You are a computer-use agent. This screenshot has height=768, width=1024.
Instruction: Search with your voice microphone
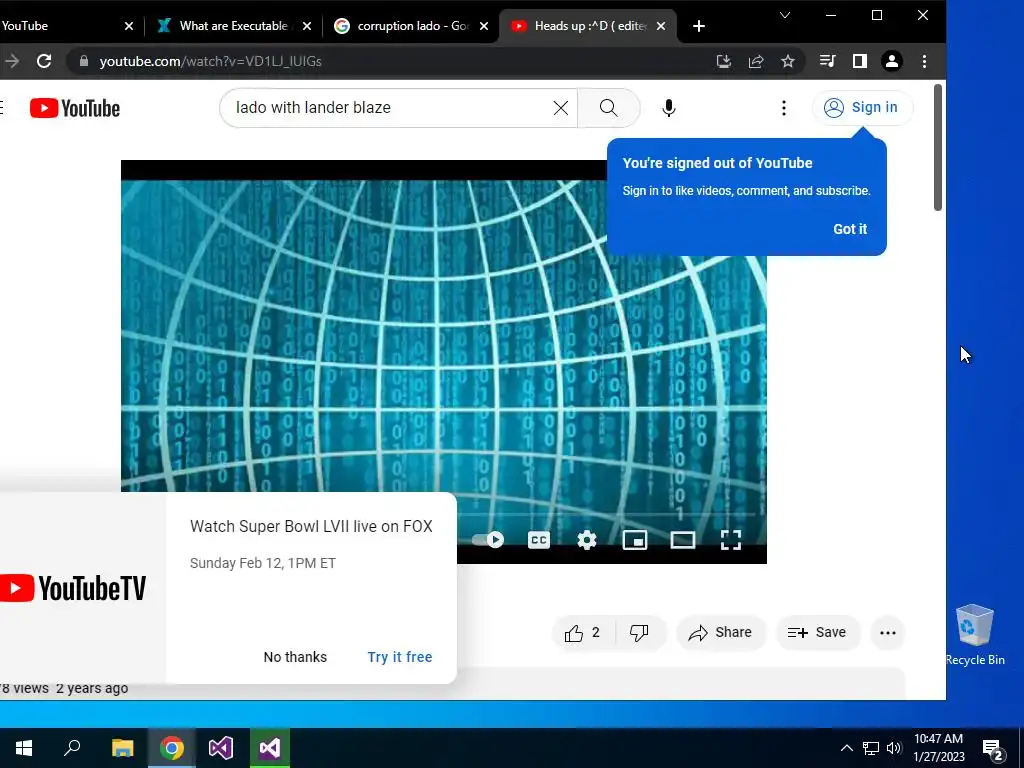click(669, 108)
